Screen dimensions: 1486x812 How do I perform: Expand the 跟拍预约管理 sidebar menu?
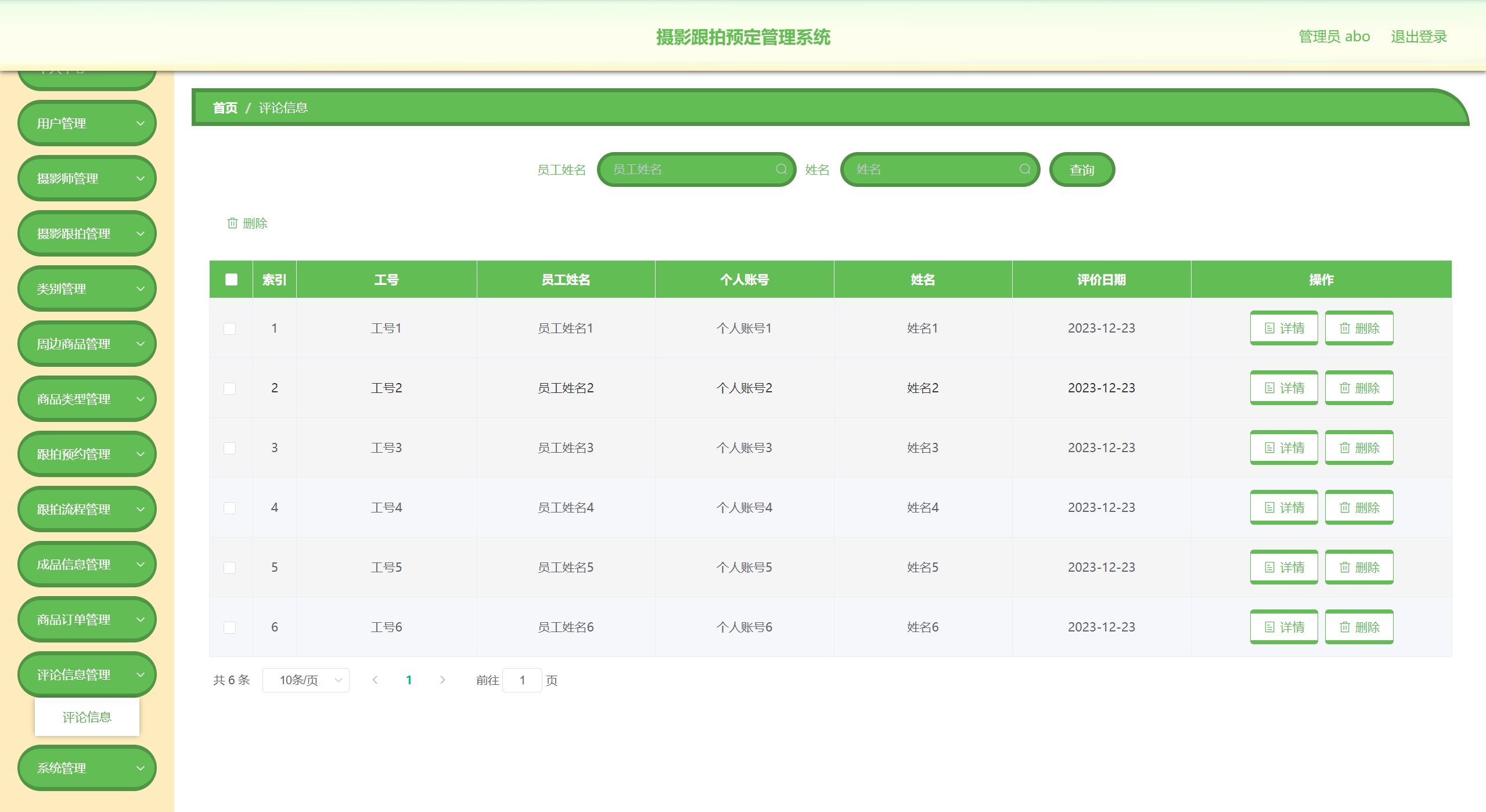click(x=87, y=454)
